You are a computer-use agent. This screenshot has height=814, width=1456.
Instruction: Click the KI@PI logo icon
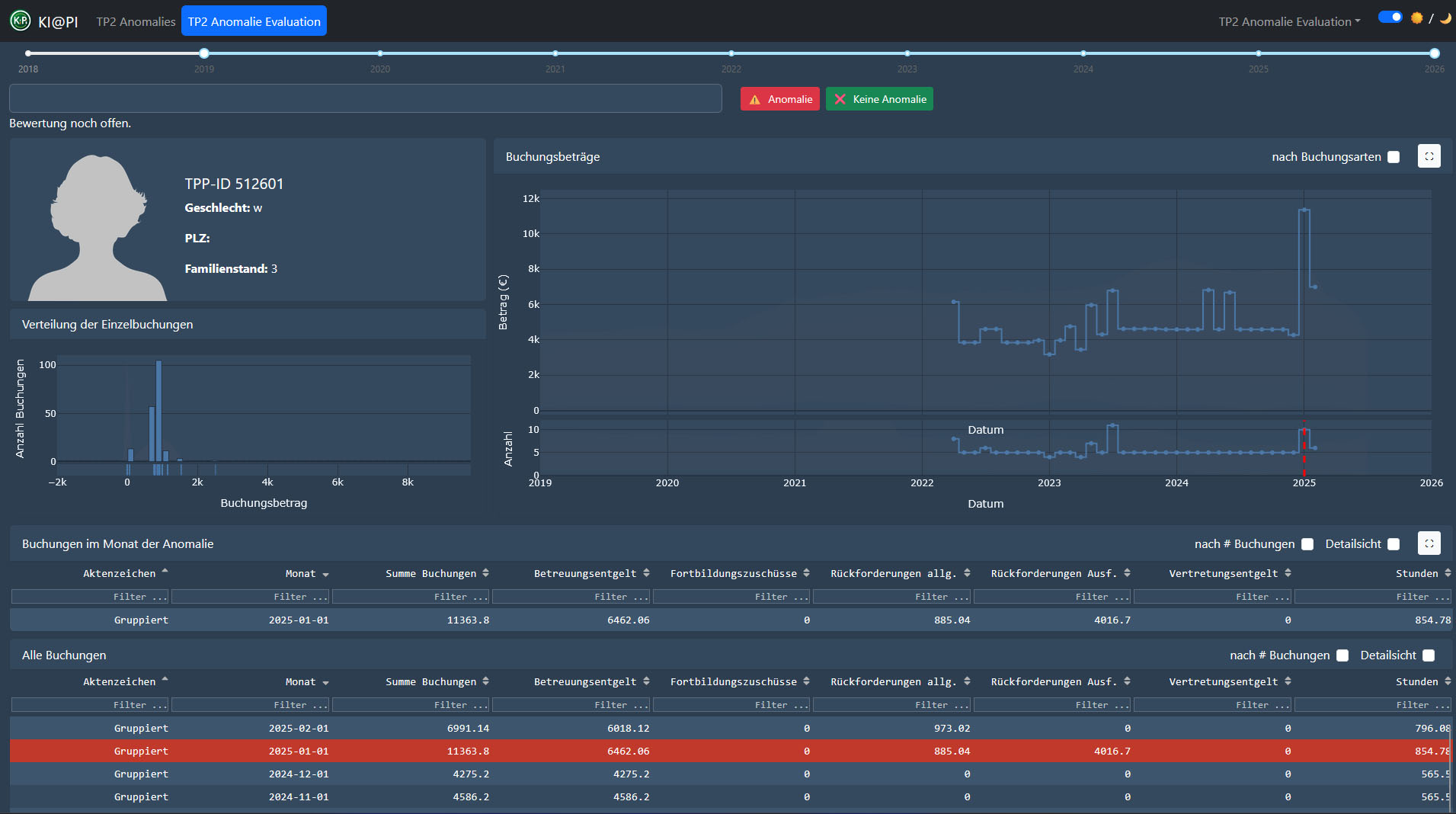coord(21,21)
